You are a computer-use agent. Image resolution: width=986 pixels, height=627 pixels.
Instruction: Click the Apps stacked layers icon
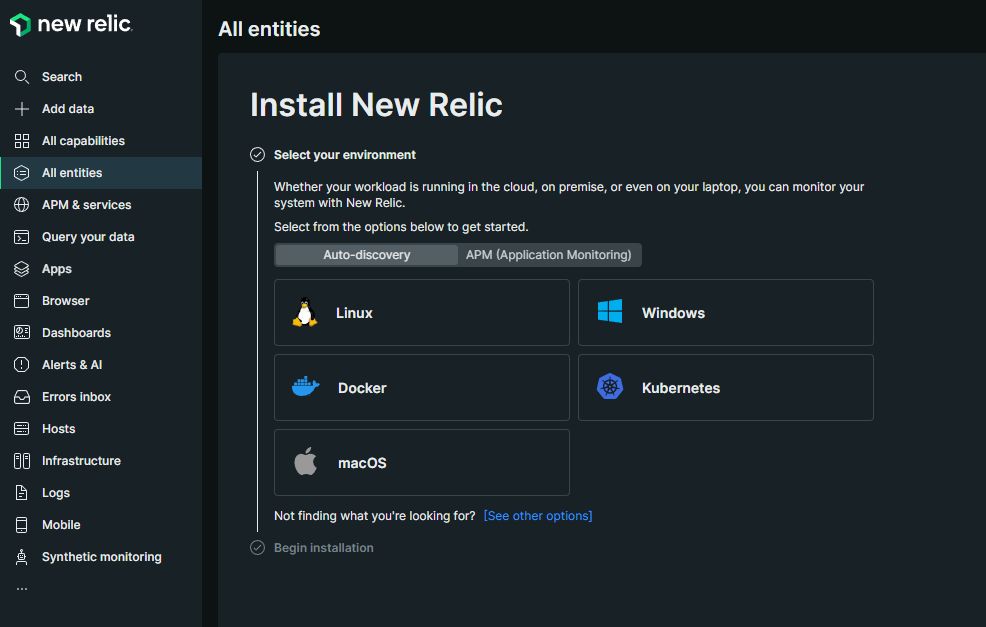(21, 269)
